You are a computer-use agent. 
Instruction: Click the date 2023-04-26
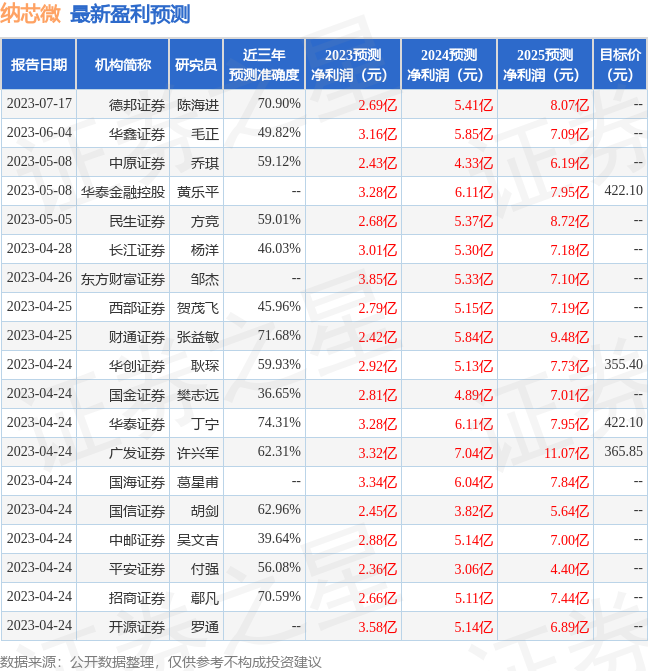[39, 278]
